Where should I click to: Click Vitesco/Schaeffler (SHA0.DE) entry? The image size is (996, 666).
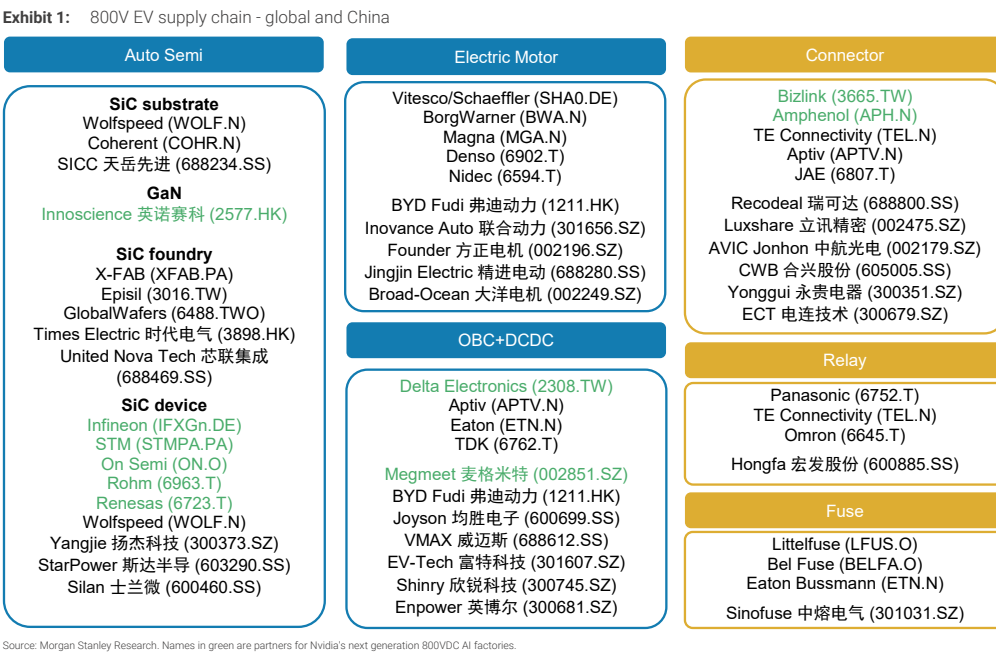(505, 99)
